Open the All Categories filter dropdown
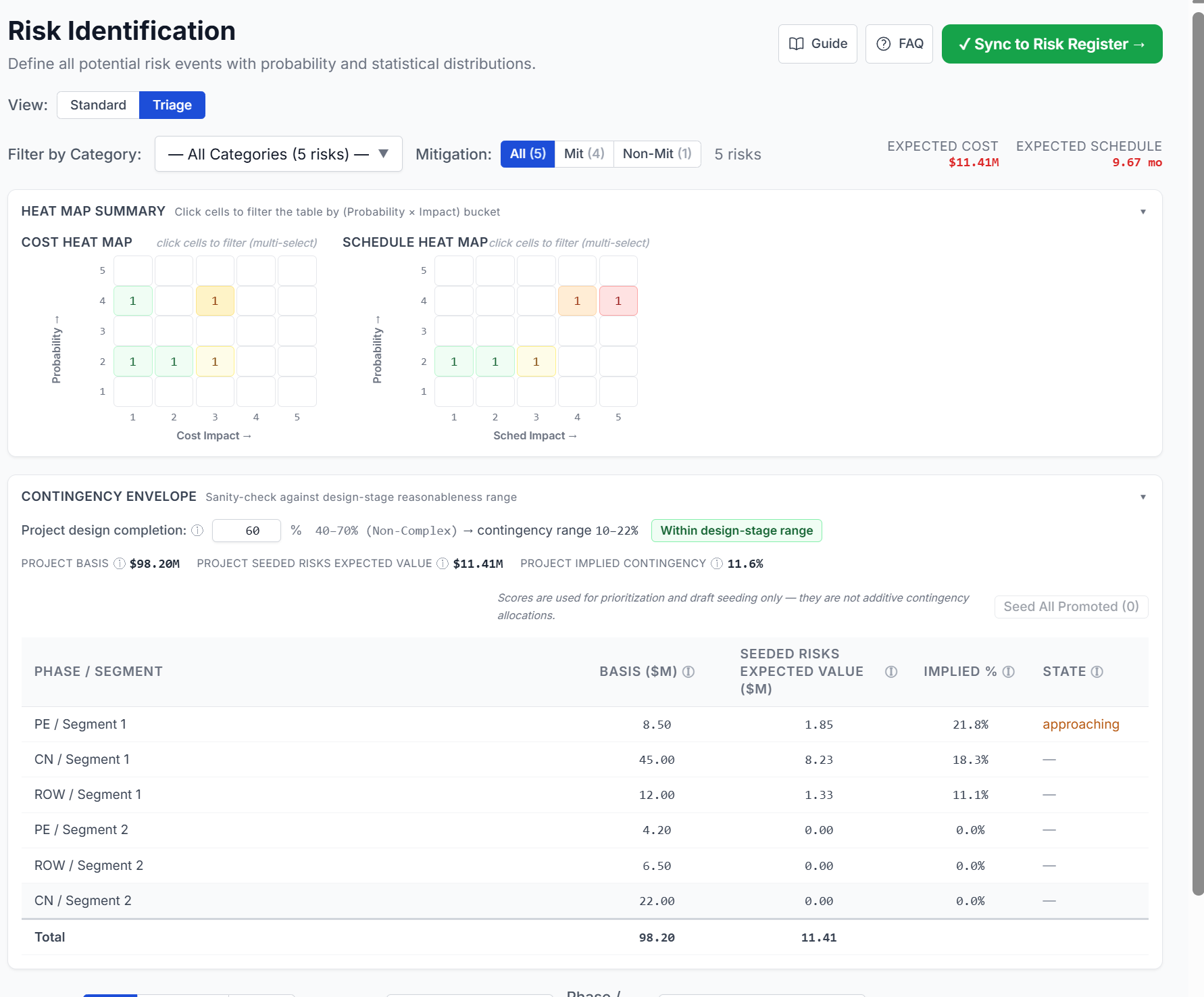The height and width of the screenshot is (997, 1204). pyautogui.click(x=278, y=154)
